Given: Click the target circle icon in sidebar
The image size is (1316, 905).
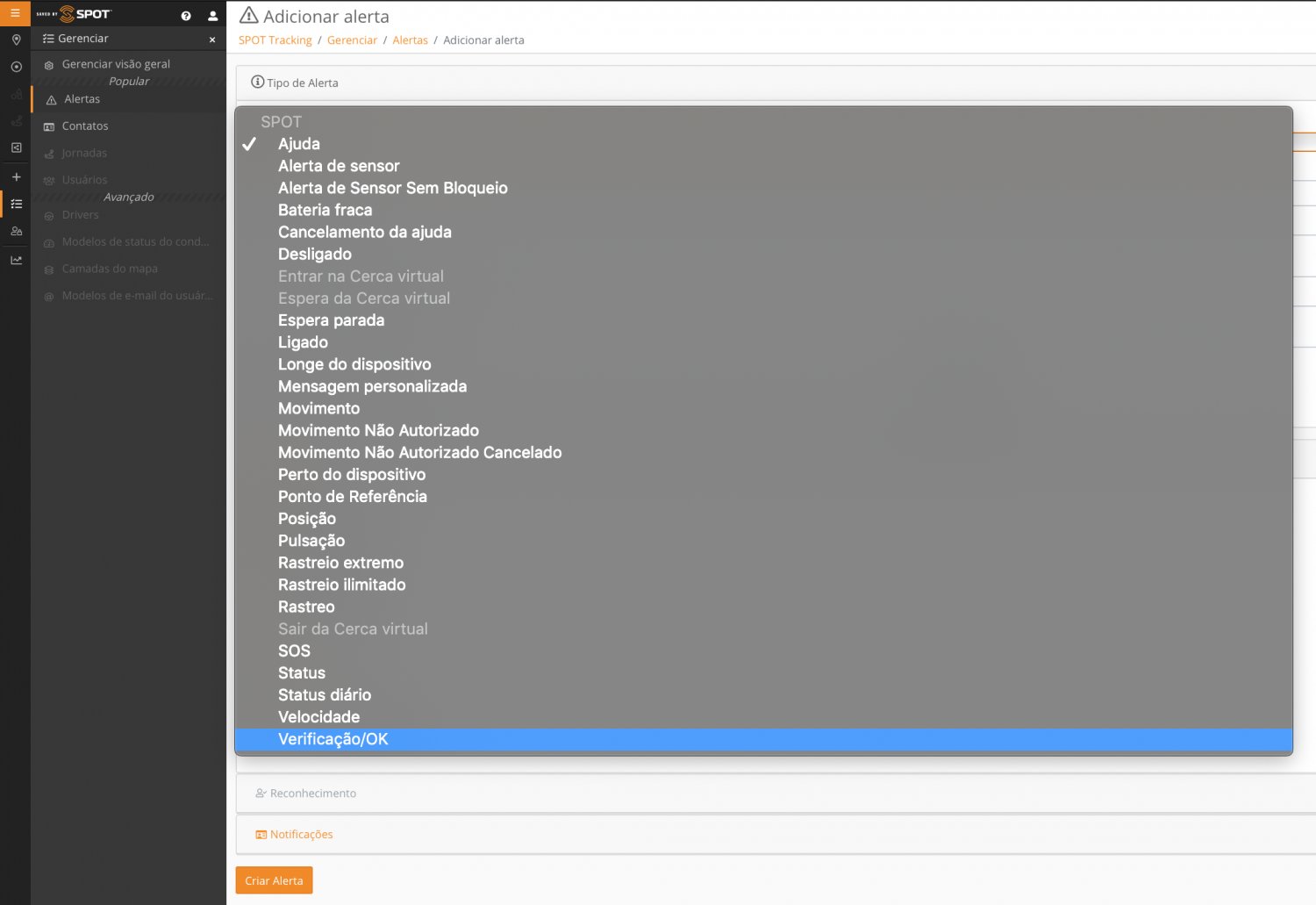Looking at the screenshot, I should pos(16,67).
